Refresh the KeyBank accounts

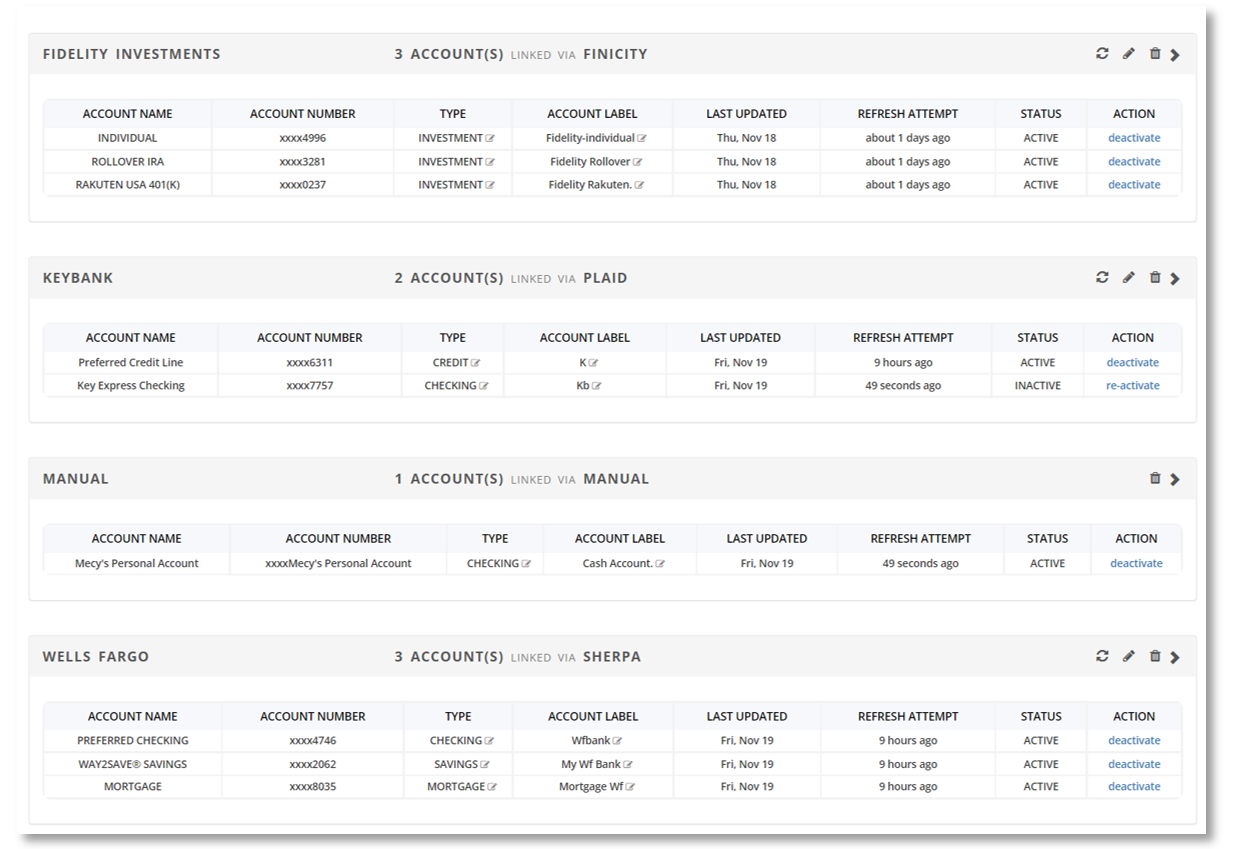(x=1102, y=278)
